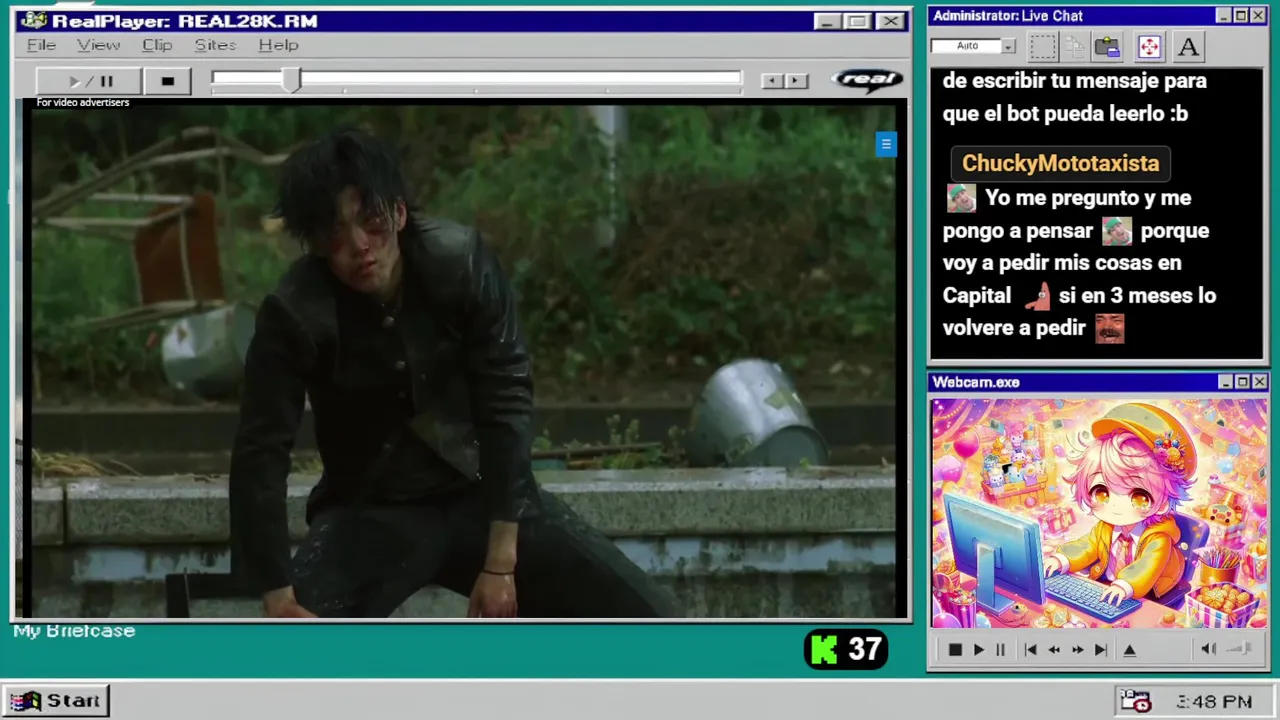Click pause in Webcam.exe controls
The height and width of the screenshot is (720, 1280).
click(1000, 650)
